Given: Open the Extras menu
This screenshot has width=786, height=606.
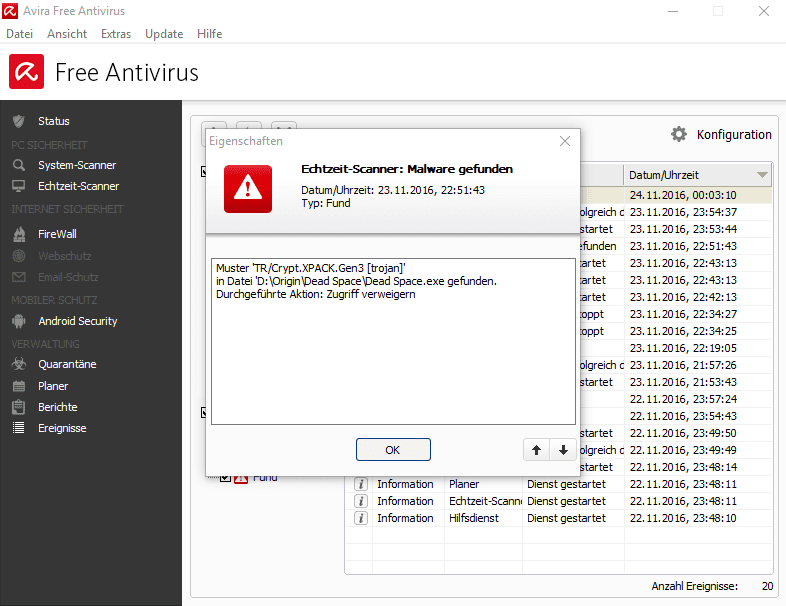Looking at the screenshot, I should [116, 34].
